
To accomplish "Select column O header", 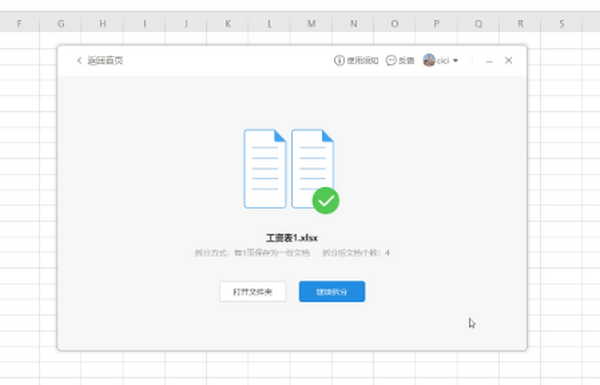I will tap(395, 24).
